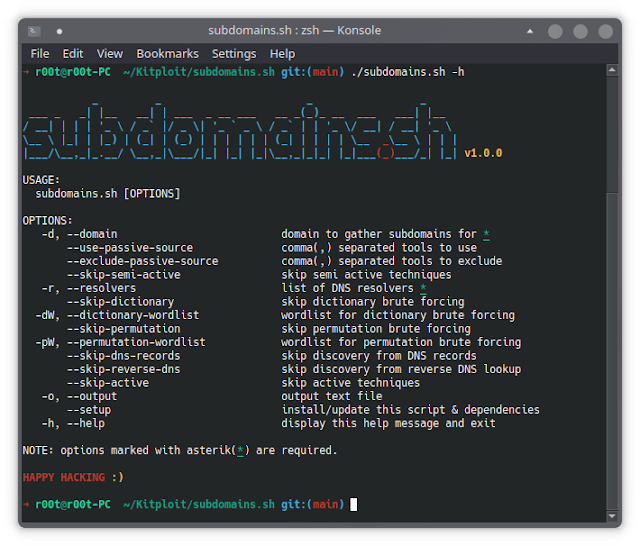Click the terminal cursor at the prompt
The image size is (640, 546).
pos(353,504)
